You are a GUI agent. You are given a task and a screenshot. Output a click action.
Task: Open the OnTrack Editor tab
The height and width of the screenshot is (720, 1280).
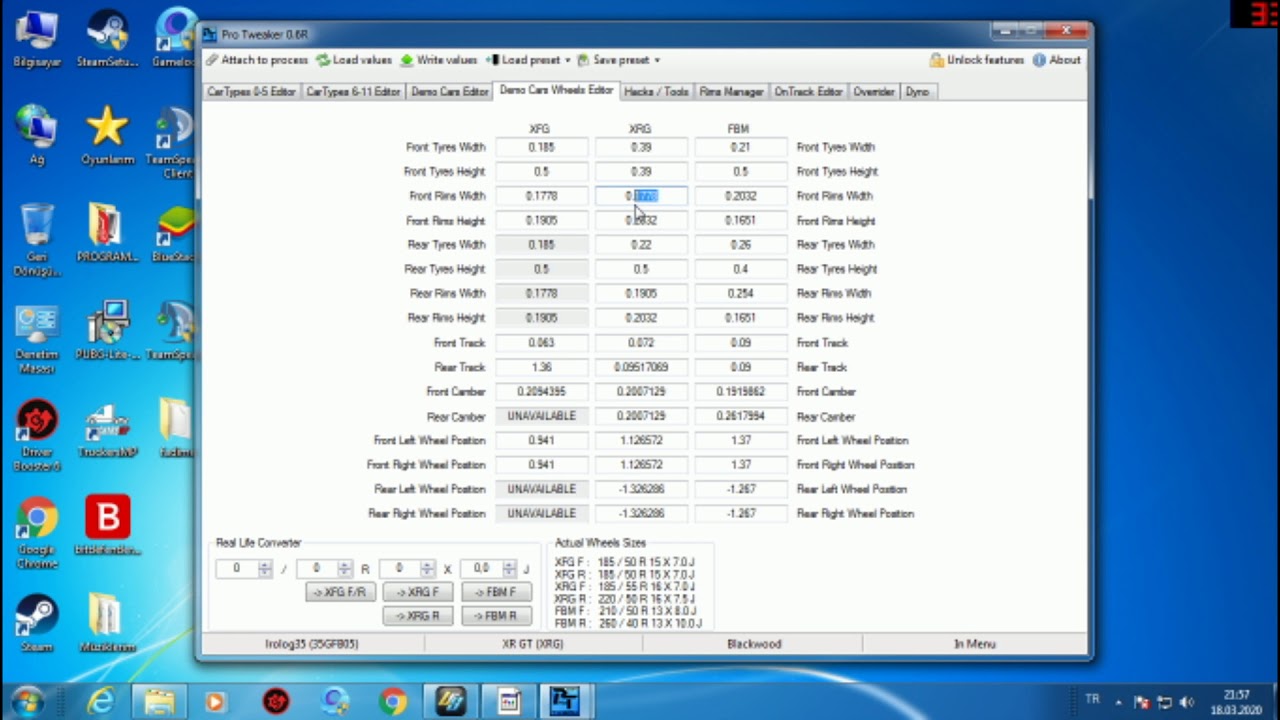(808, 91)
